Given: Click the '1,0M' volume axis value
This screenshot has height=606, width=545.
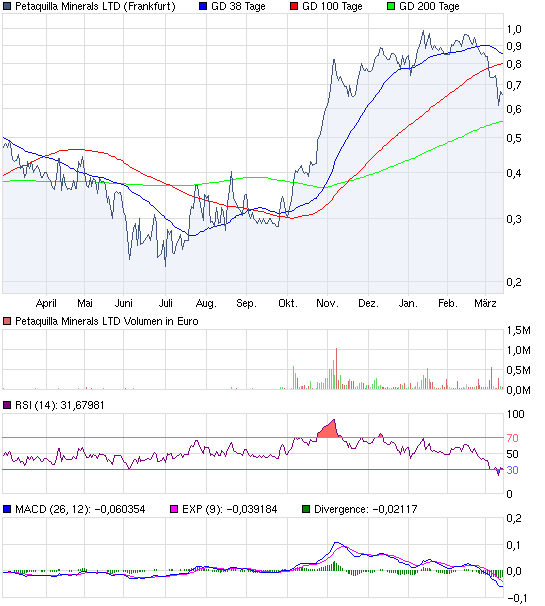Looking at the screenshot, I should (x=519, y=351).
